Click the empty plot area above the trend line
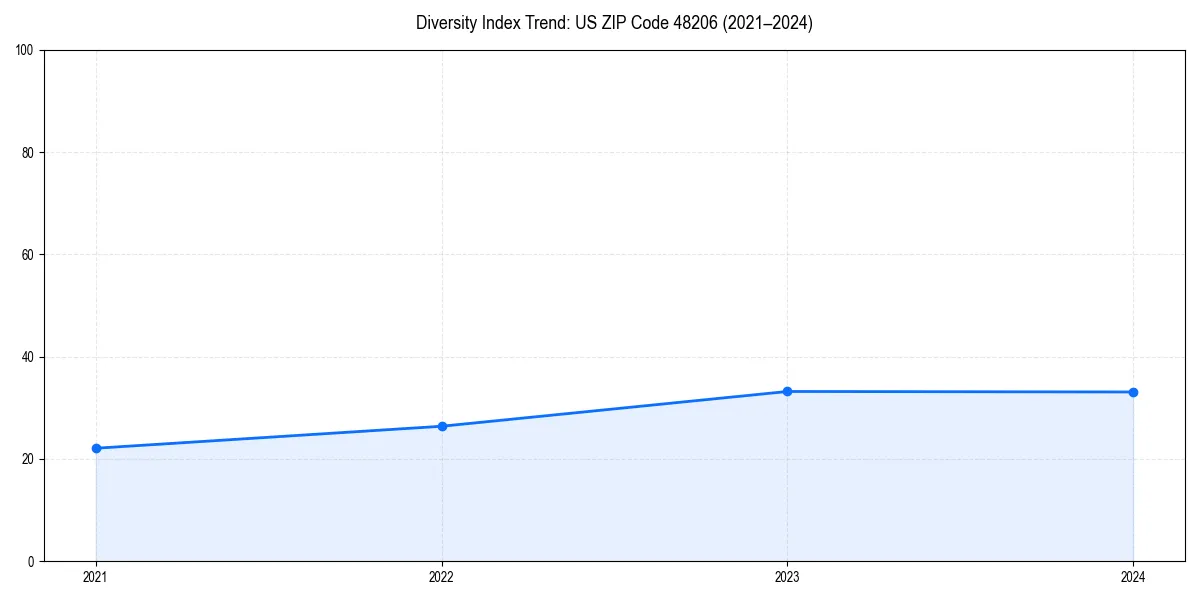The width and height of the screenshot is (1200, 600). click(600, 200)
